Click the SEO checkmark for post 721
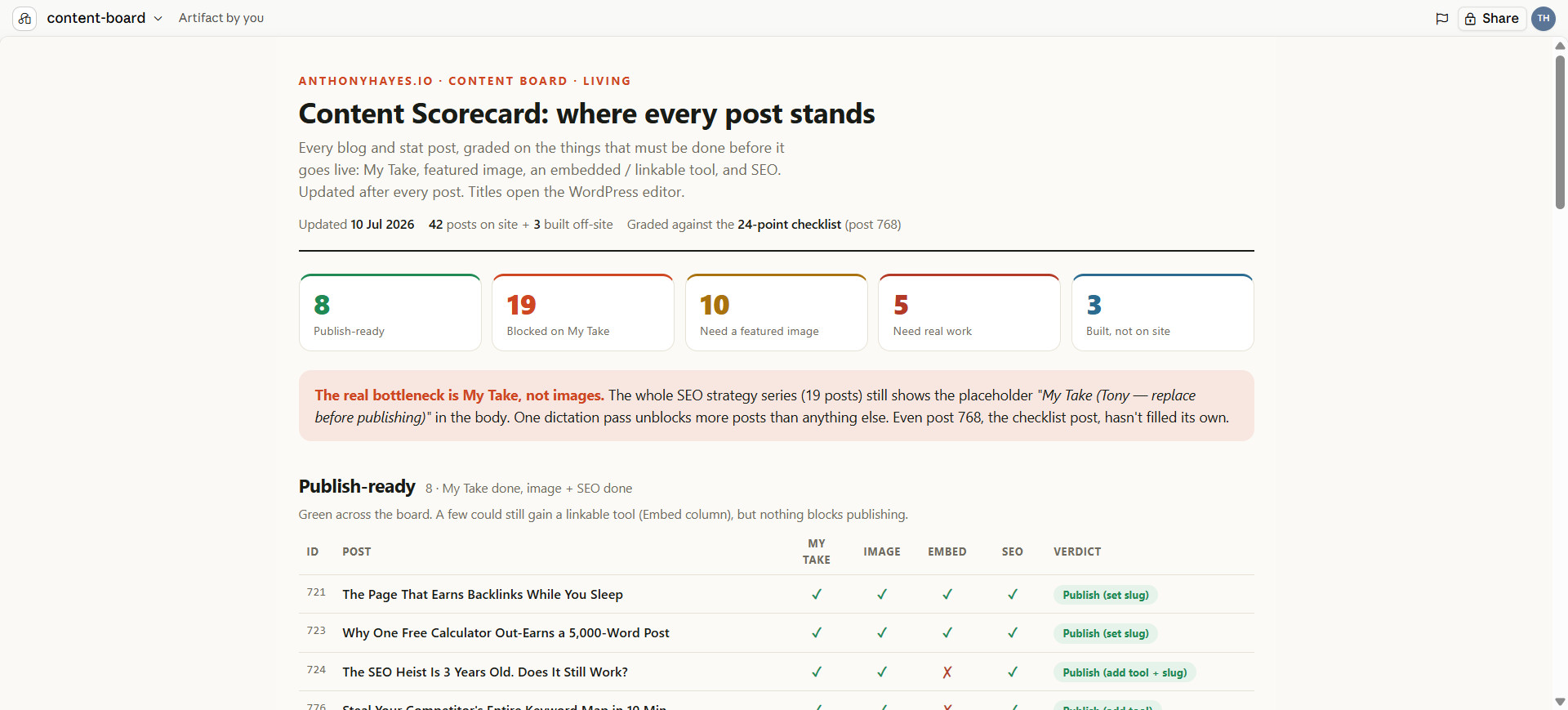1568x710 pixels. pos(1013,595)
